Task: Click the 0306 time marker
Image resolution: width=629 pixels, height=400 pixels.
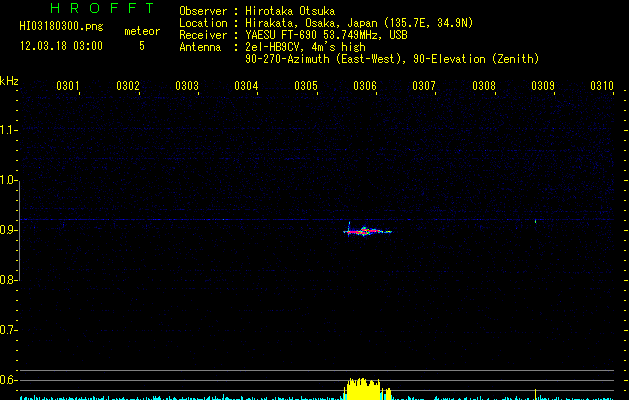Action: click(365, 86)
